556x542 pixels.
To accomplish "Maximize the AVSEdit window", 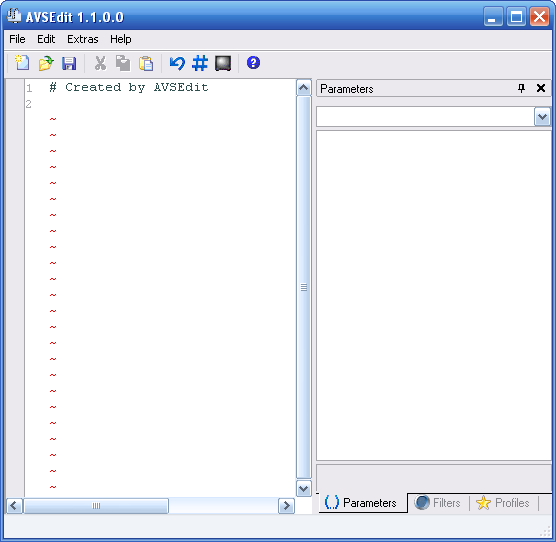I will [x=516, y=16].
